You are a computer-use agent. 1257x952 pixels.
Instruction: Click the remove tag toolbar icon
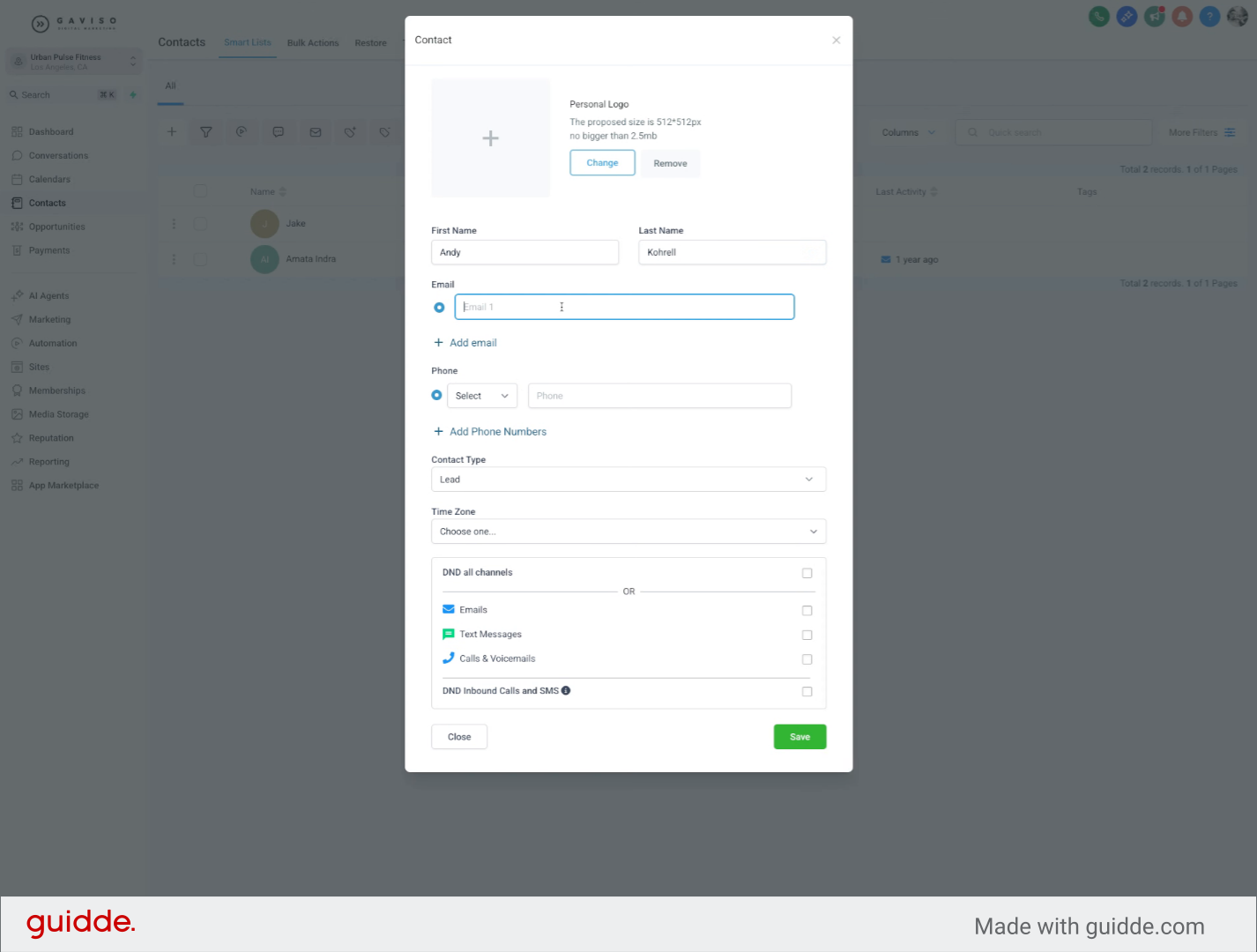384,132
